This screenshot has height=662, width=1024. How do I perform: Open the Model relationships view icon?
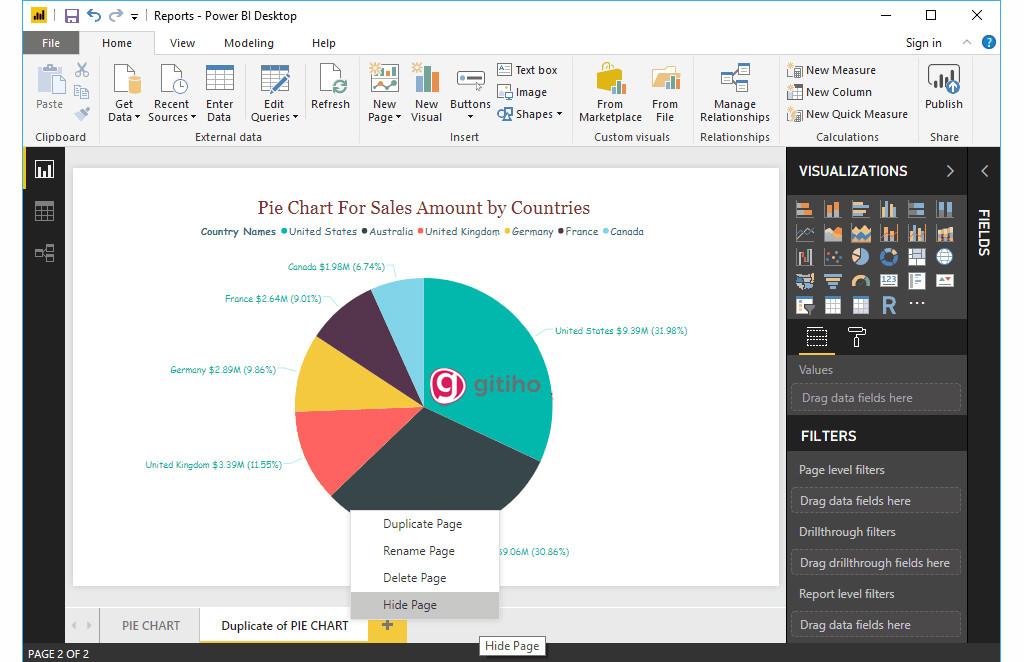point(44,253)
